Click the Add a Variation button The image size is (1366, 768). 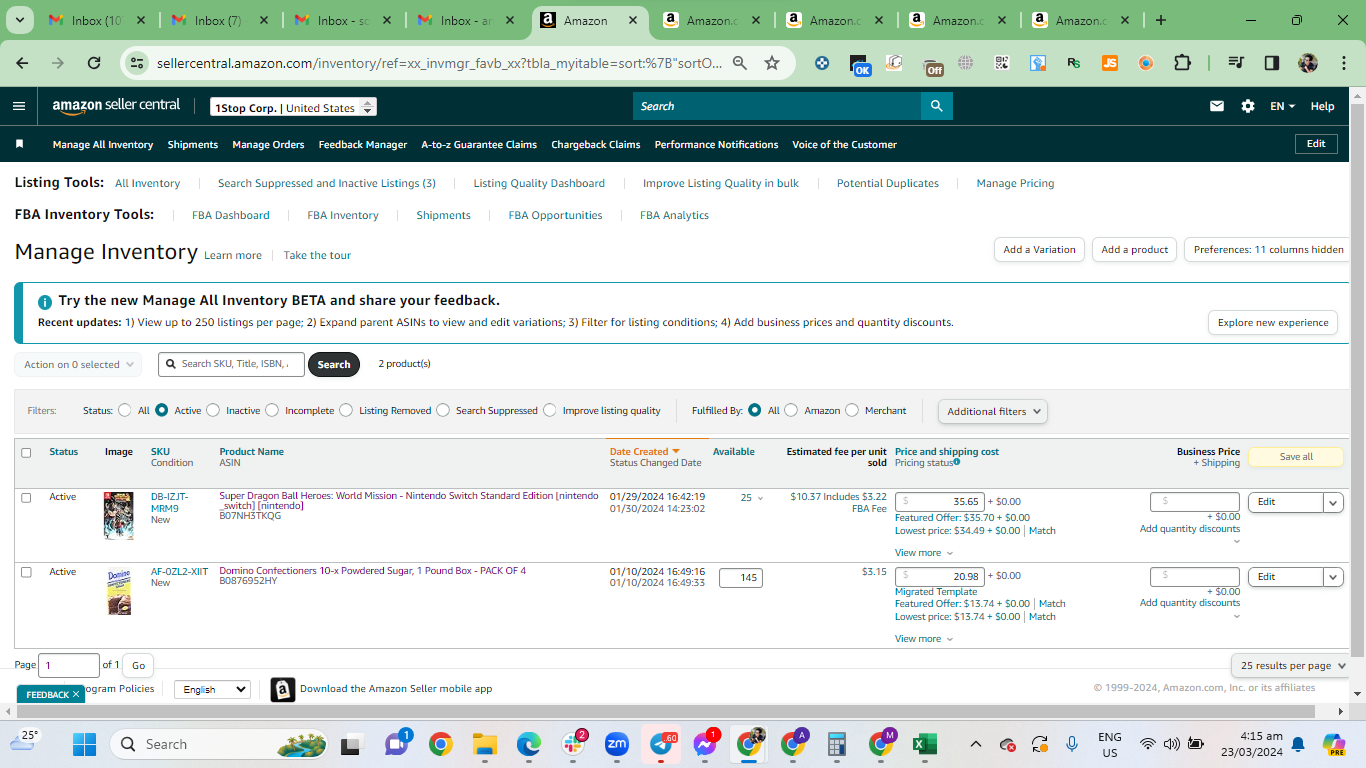[x=1039, y=250]
